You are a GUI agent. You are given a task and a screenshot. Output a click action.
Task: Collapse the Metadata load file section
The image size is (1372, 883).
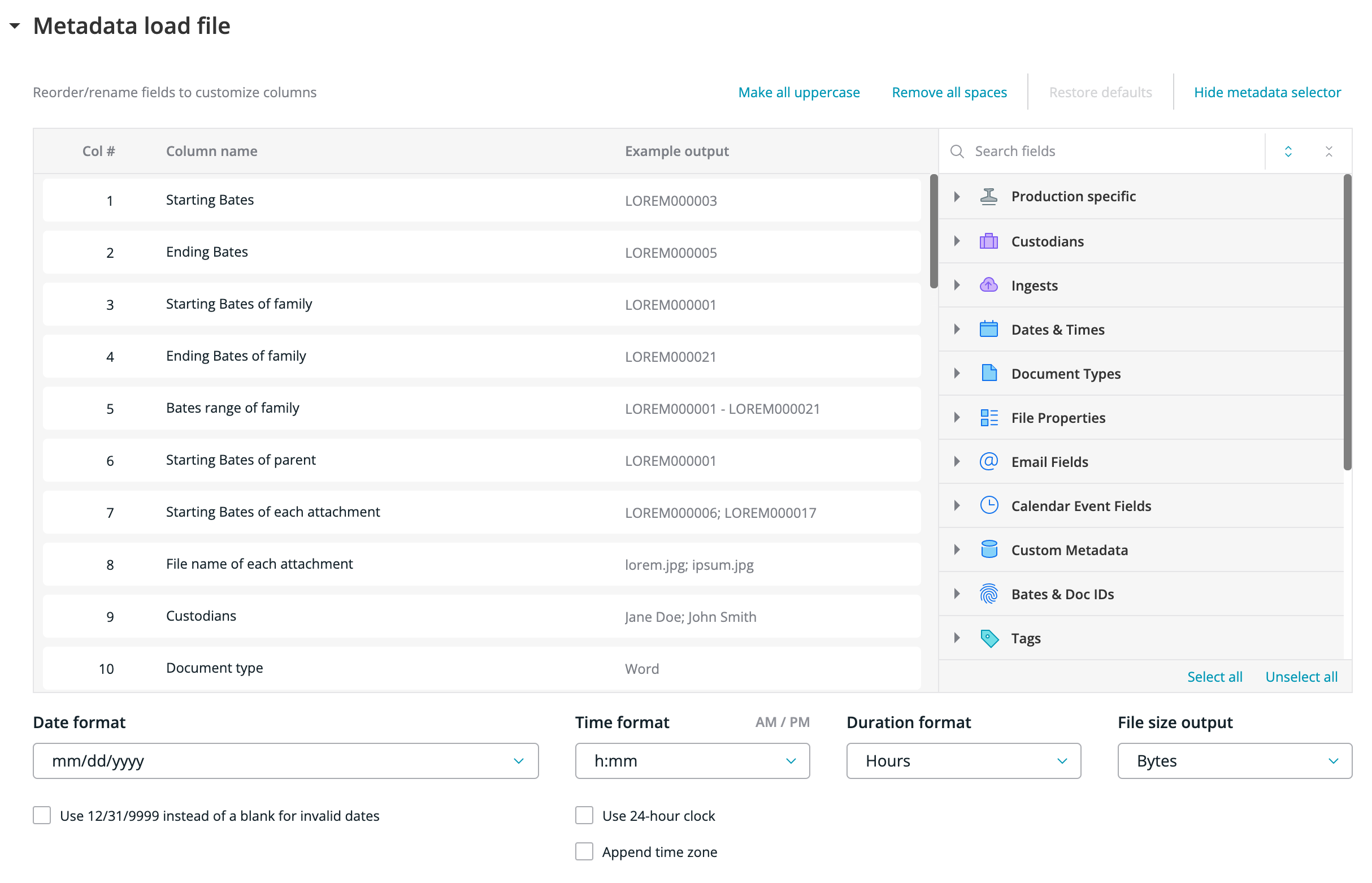(x=15, y=26)
